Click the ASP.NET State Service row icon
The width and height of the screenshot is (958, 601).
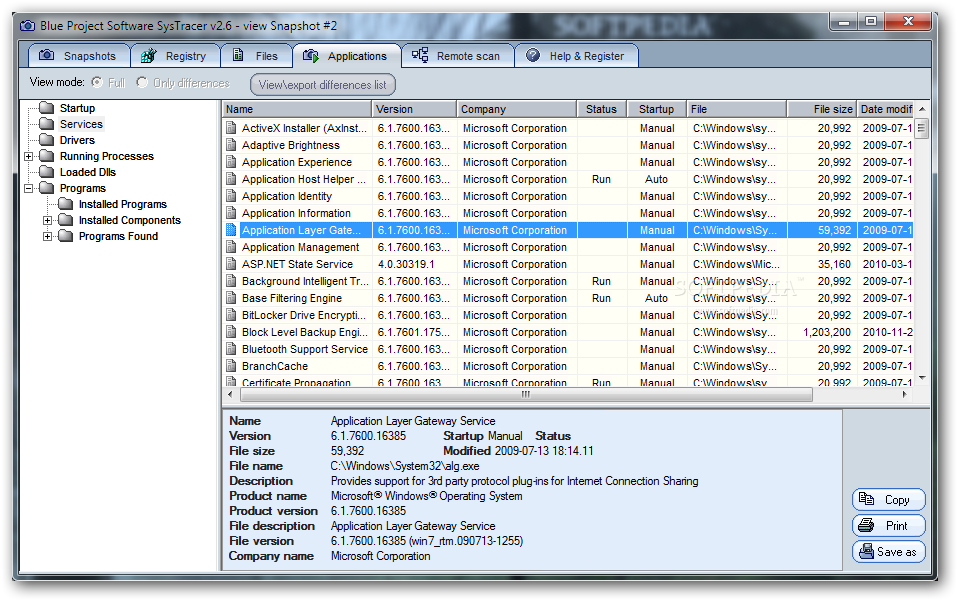[231, 264]
